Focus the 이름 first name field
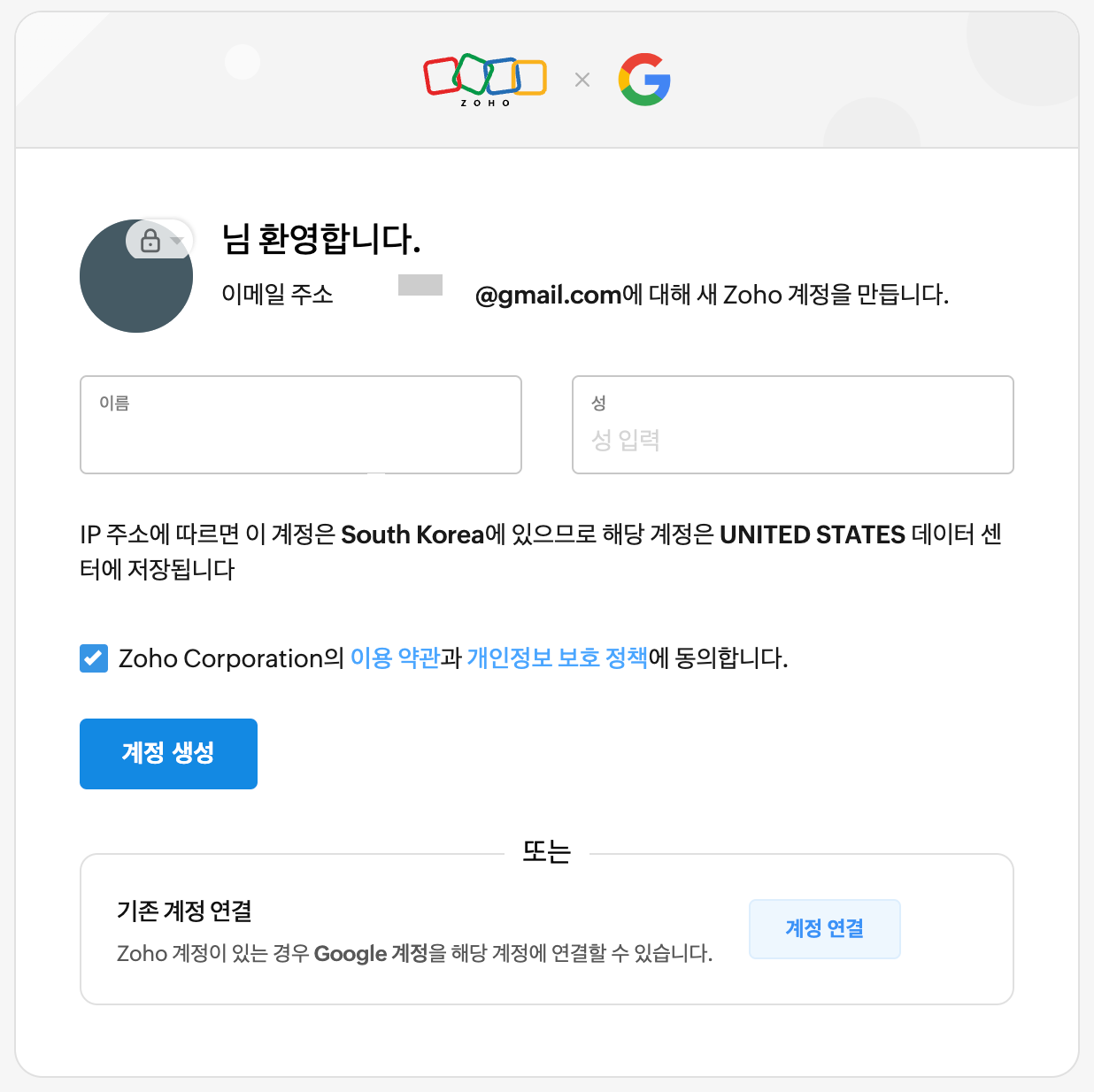 pyautogui.click(x=301, y=425)
